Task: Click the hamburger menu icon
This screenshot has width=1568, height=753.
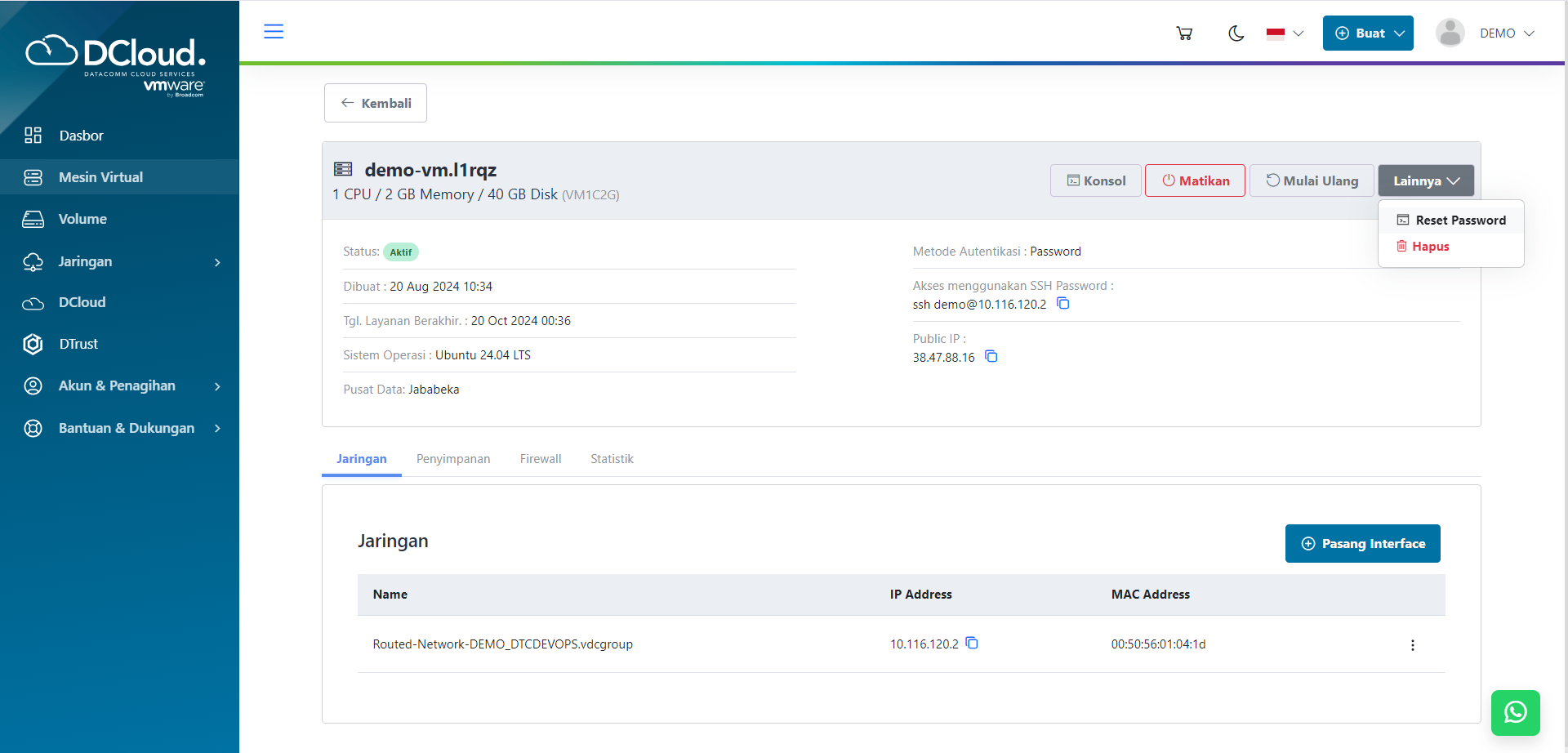Action: point(274,32)
